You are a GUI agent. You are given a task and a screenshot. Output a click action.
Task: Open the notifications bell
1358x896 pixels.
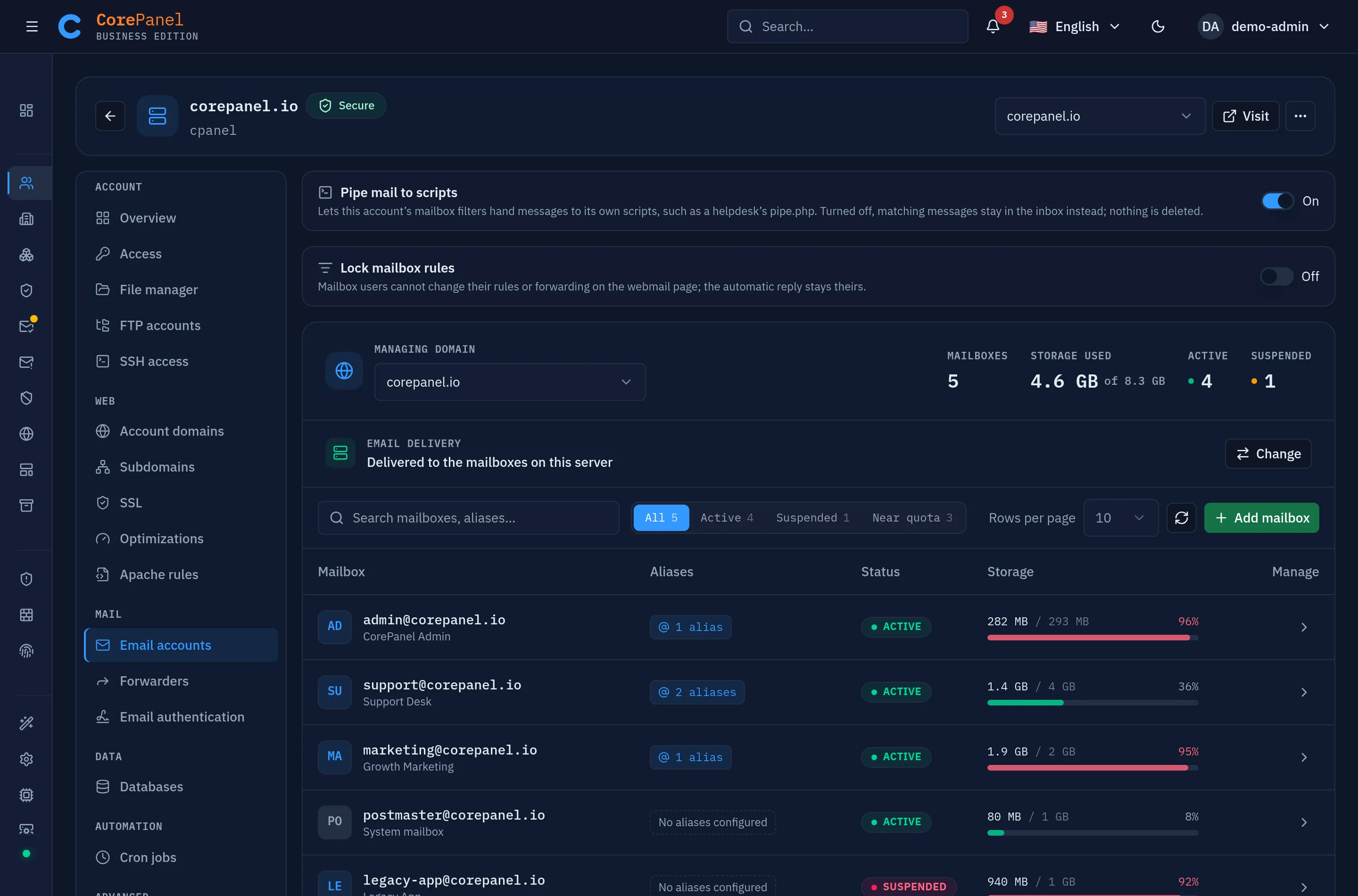tap(993, 26)
